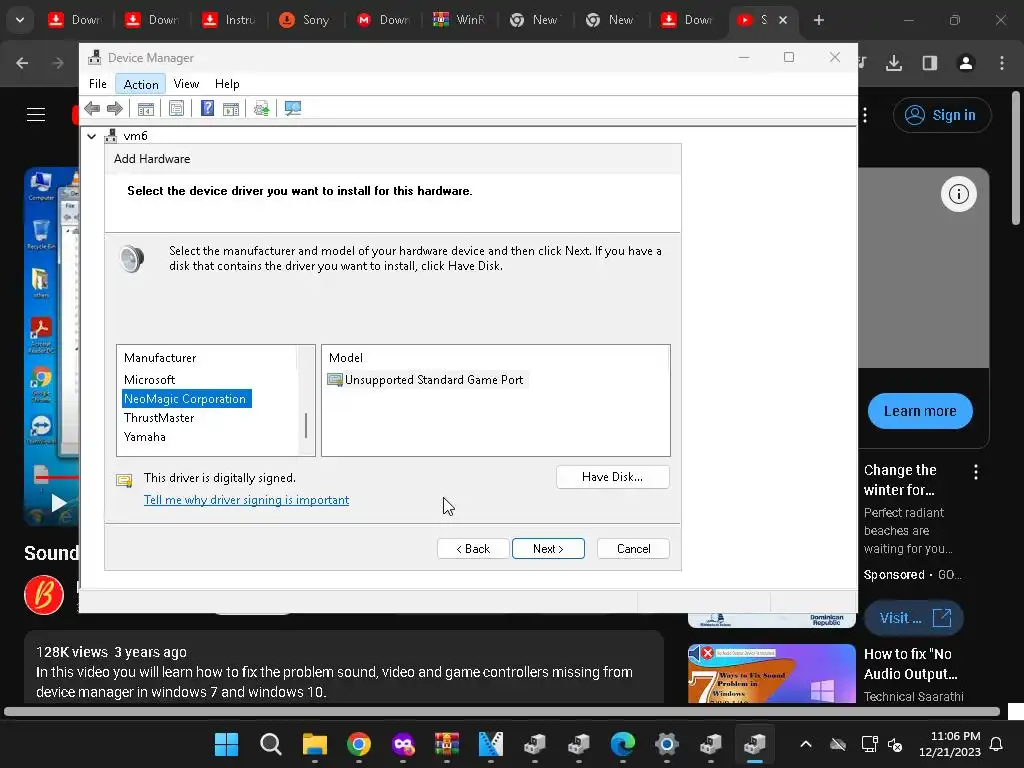
Task: Switch to the WinR browser tab
Action: point(460,20)
